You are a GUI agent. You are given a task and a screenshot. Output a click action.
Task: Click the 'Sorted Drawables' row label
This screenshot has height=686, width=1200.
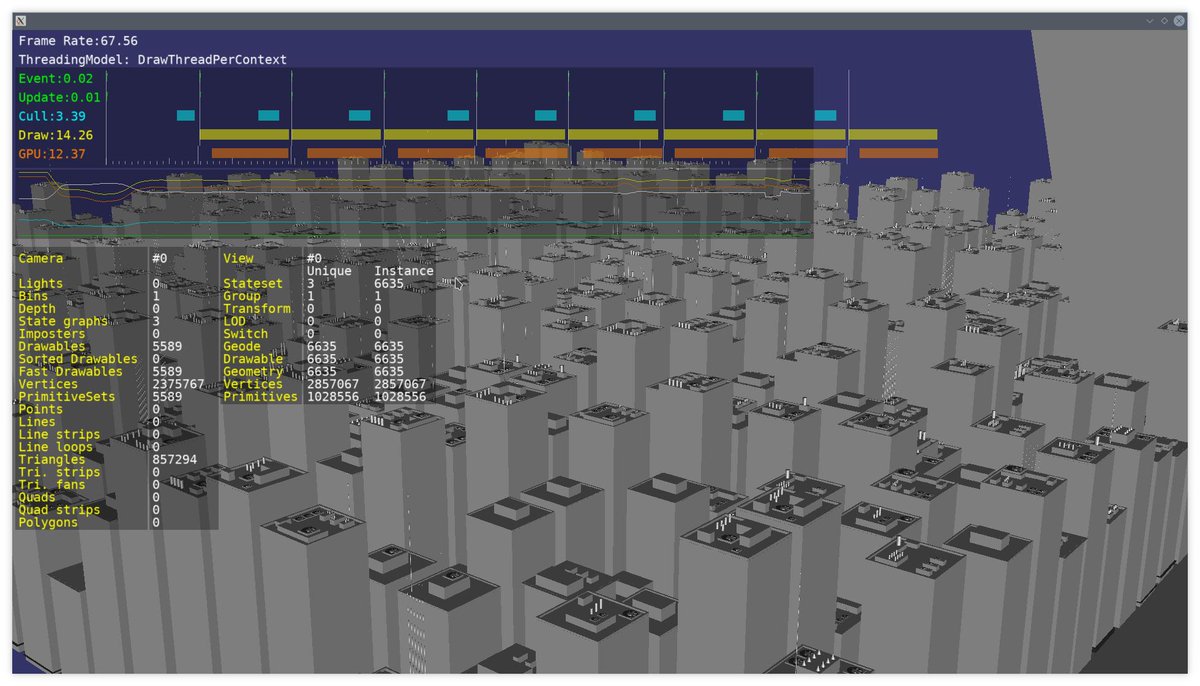(78, 359)
